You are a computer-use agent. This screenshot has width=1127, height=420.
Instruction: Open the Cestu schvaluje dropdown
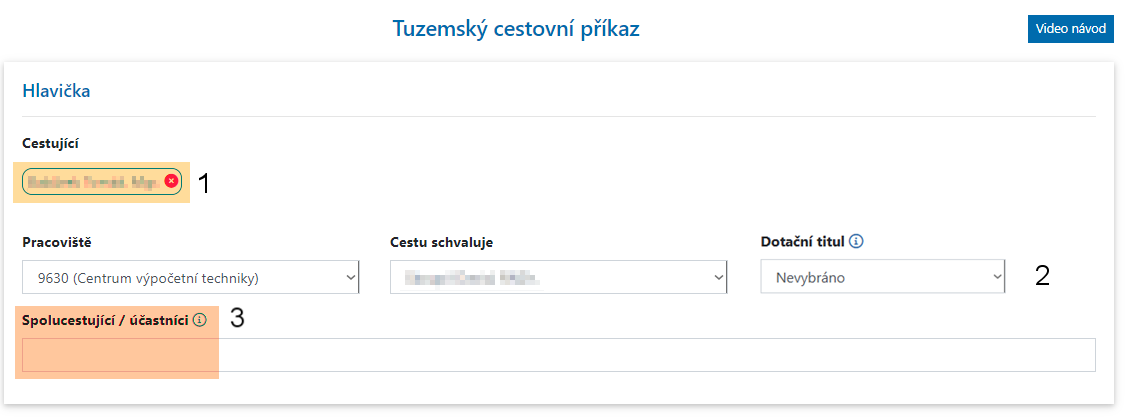pyautogui.click(x=558, y=277)
